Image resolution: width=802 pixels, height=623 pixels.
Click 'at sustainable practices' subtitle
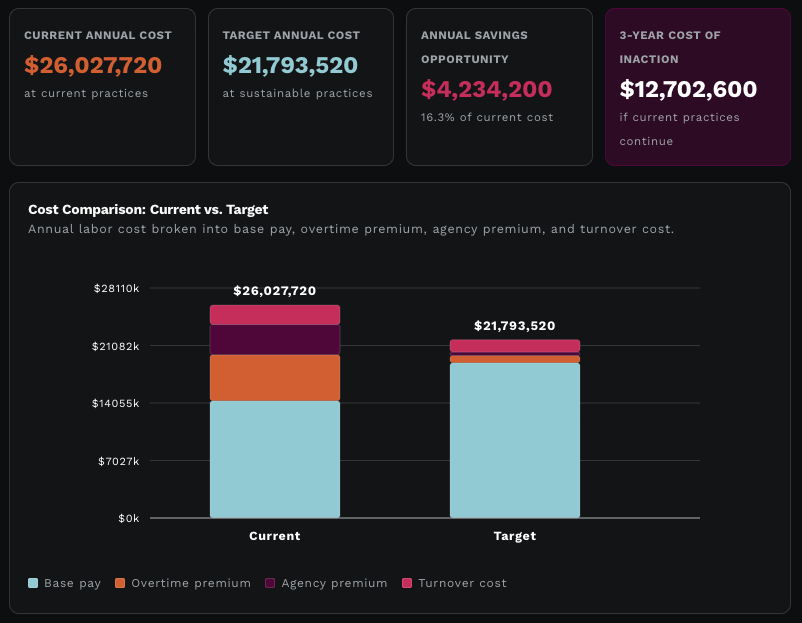click(x=297, y=93)
